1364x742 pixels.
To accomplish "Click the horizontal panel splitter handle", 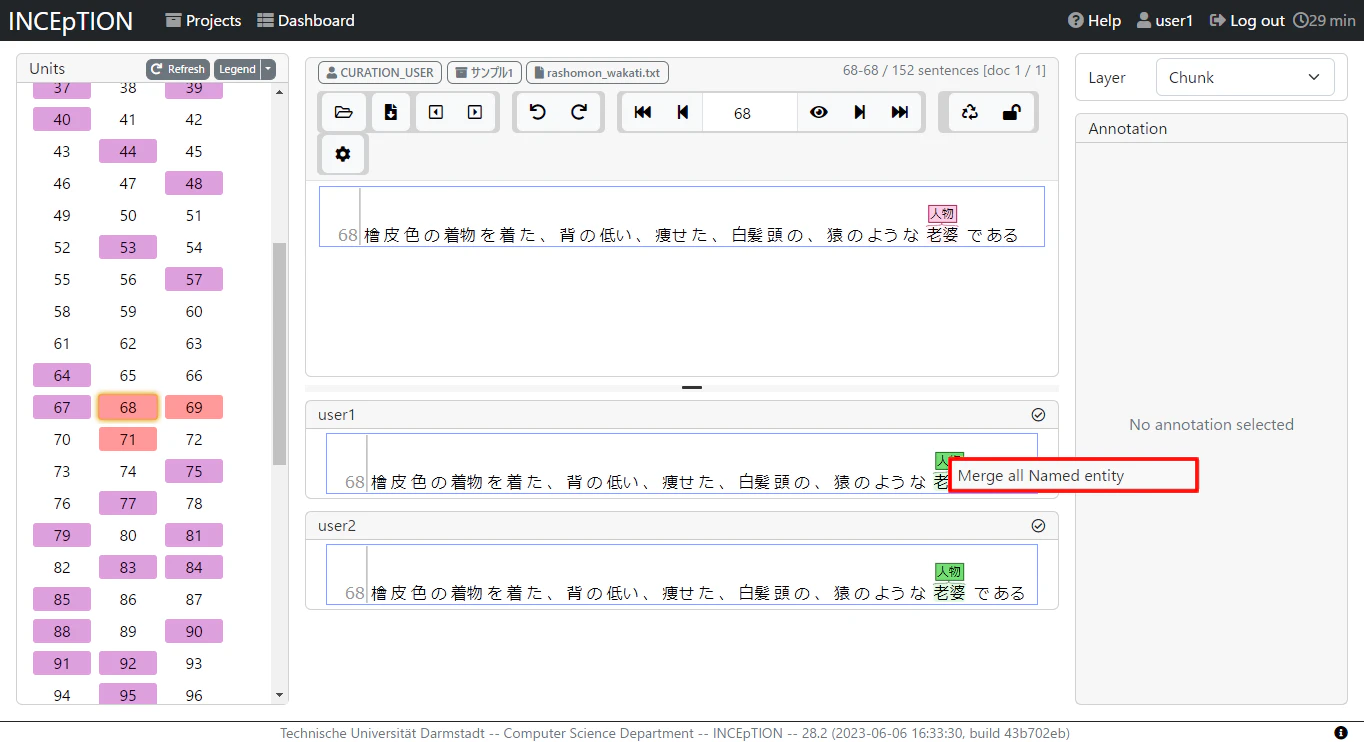I will tap(692, 387).
